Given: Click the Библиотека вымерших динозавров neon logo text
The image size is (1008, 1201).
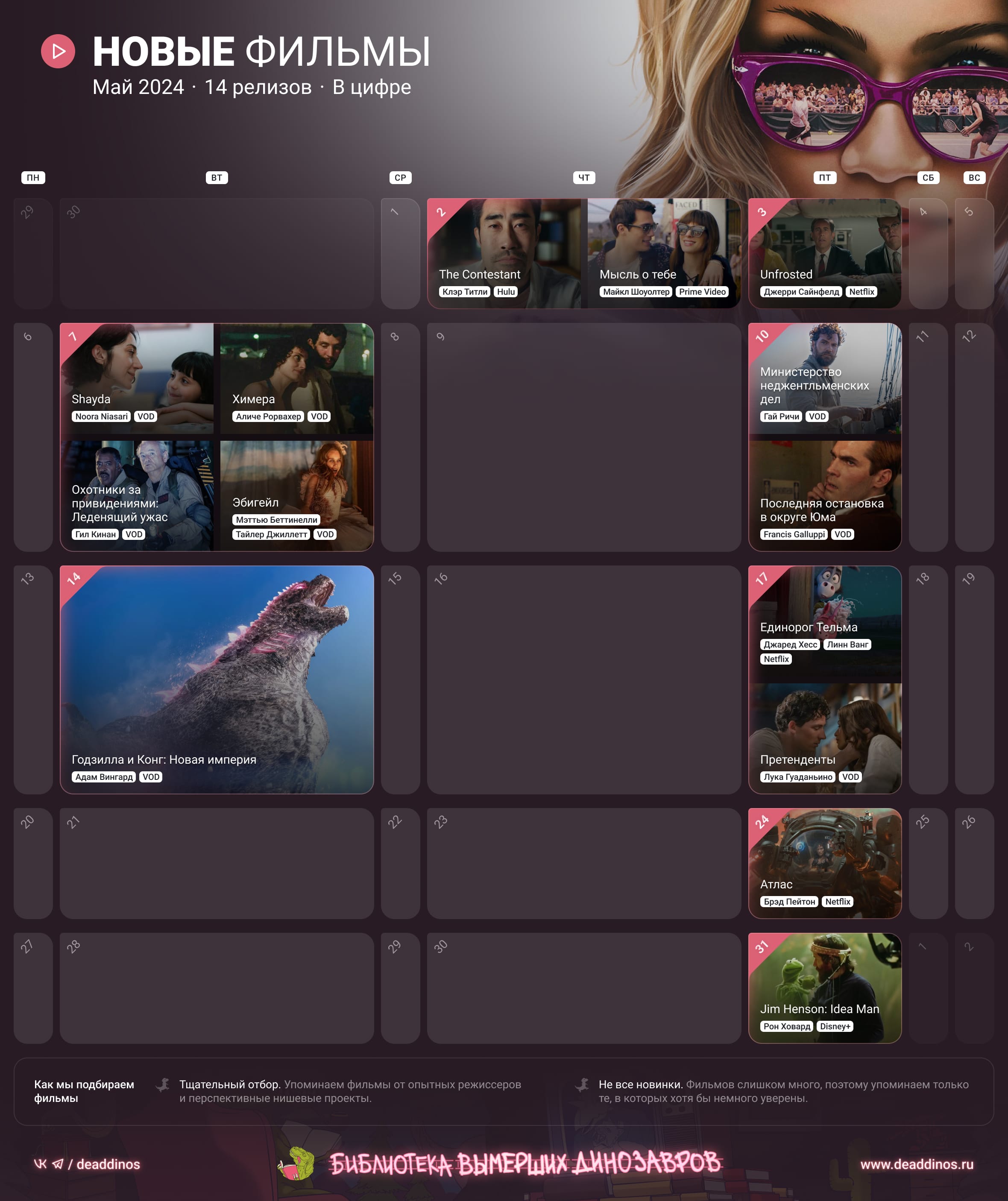Looking at the screenshot, I should click(x=526, y=1163).
